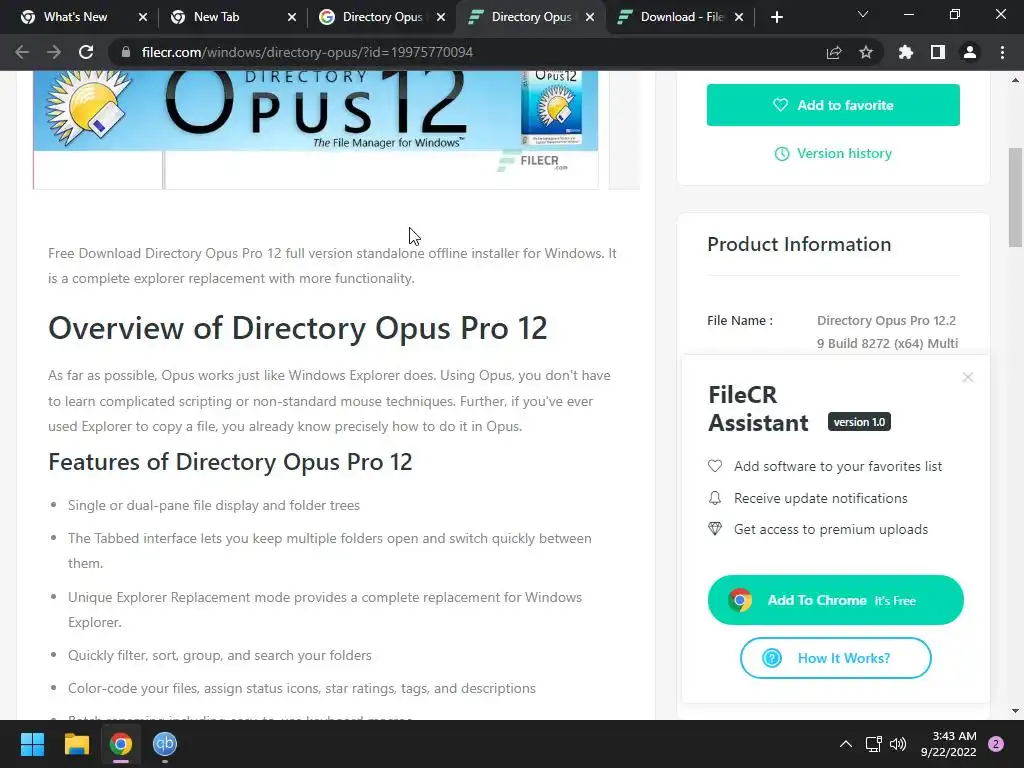
Task: Click the Product Information heading
Action: point(799,244)
